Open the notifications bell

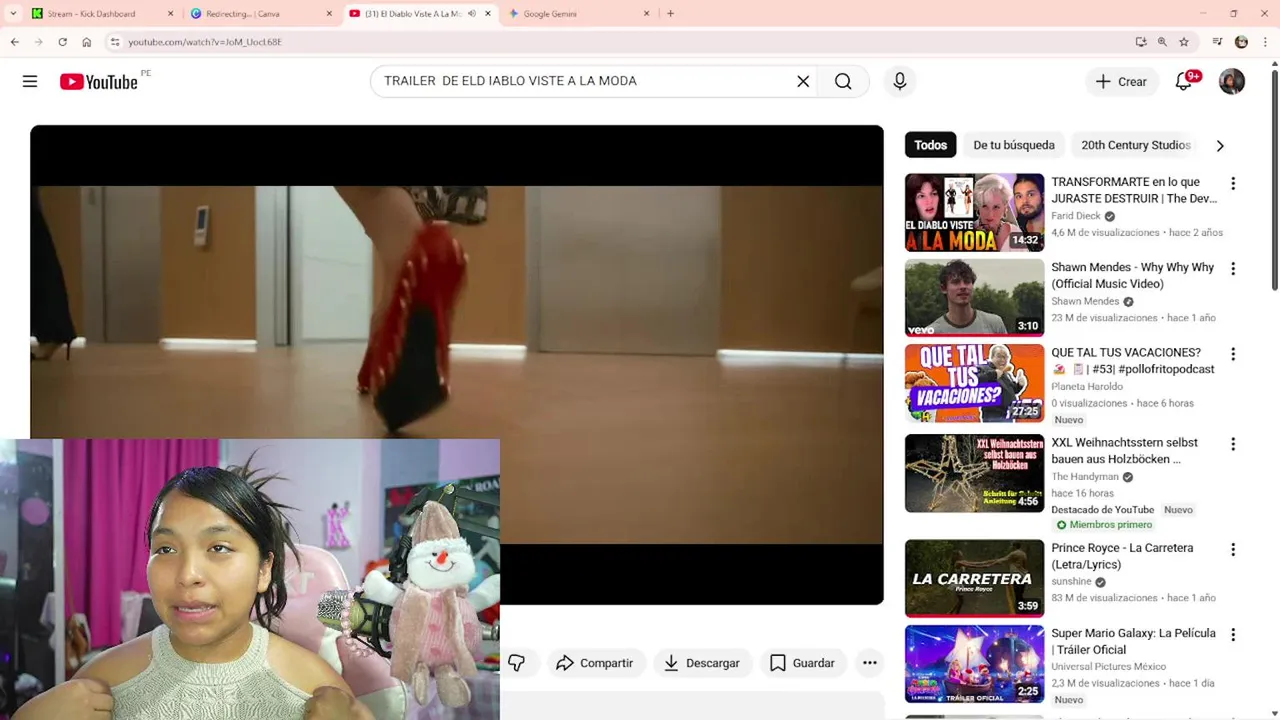pyautogui.click(x=1184, y=82)
